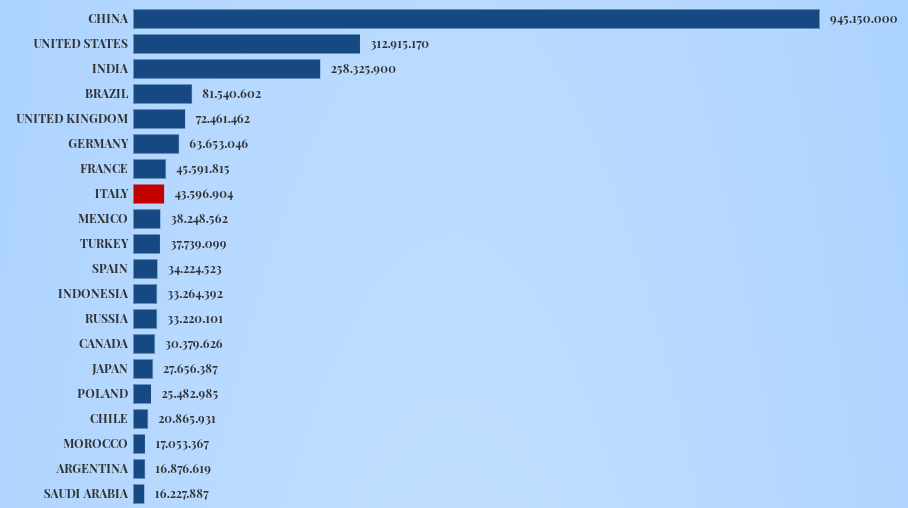Click the China bar in the chart

point(476,19)
